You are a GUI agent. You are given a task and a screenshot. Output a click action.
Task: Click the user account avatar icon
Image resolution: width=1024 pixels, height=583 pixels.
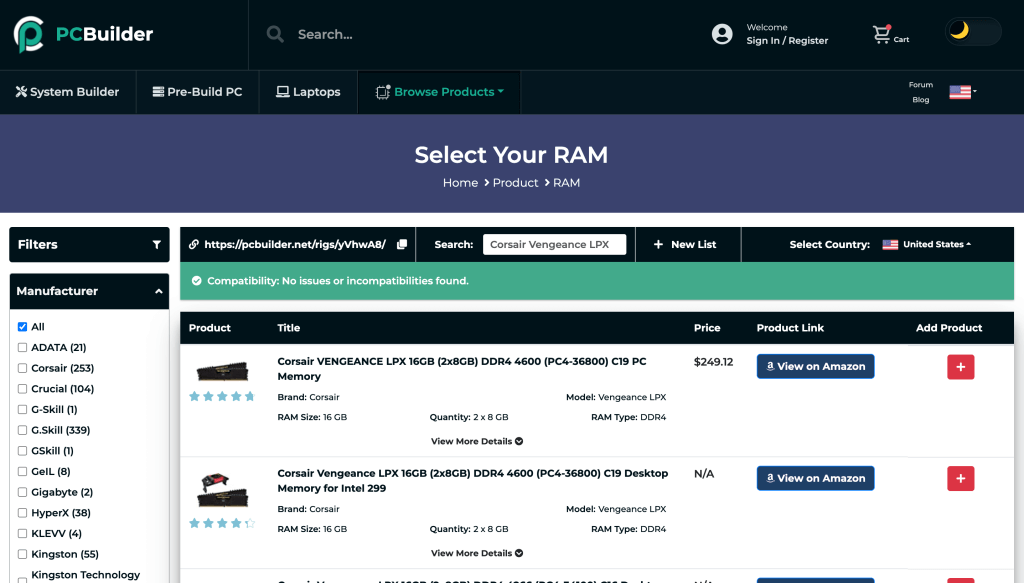[722, 34]
